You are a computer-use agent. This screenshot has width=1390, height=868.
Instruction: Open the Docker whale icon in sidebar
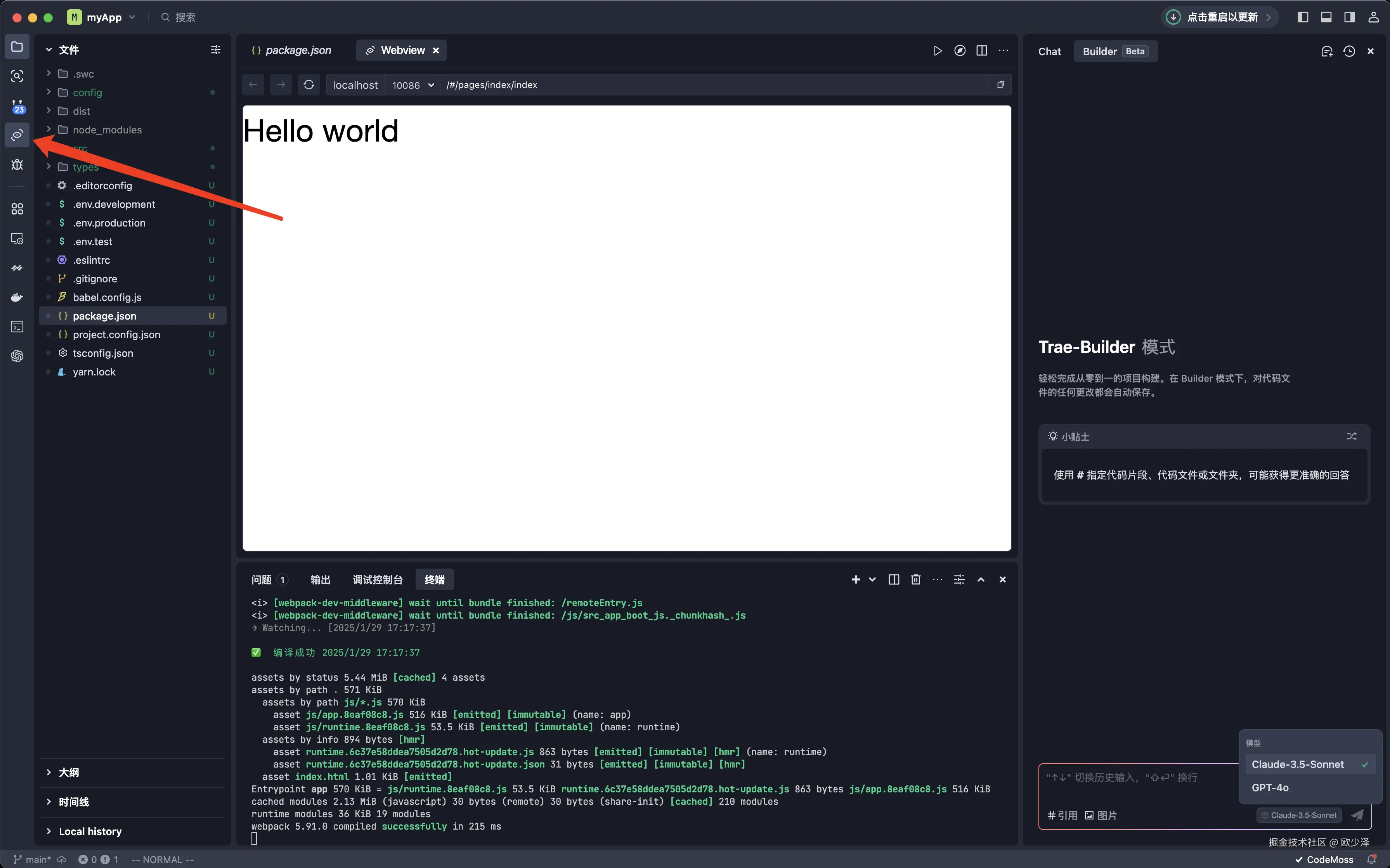click(17, 297)
